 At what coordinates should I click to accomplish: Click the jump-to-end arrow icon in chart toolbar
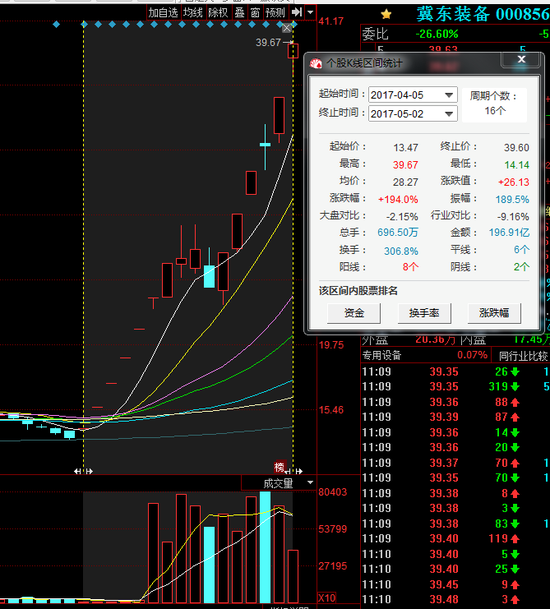point(297,12)
